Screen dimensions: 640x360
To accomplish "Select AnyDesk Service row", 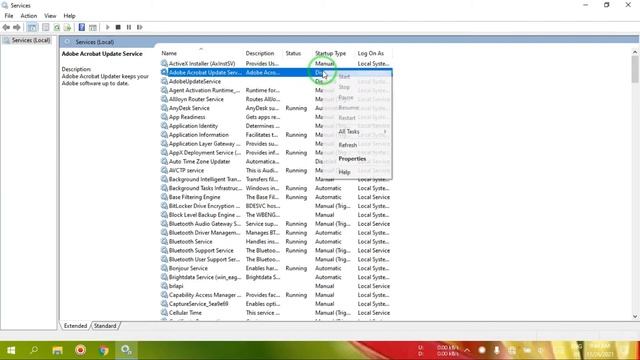I will pos(276,108).
